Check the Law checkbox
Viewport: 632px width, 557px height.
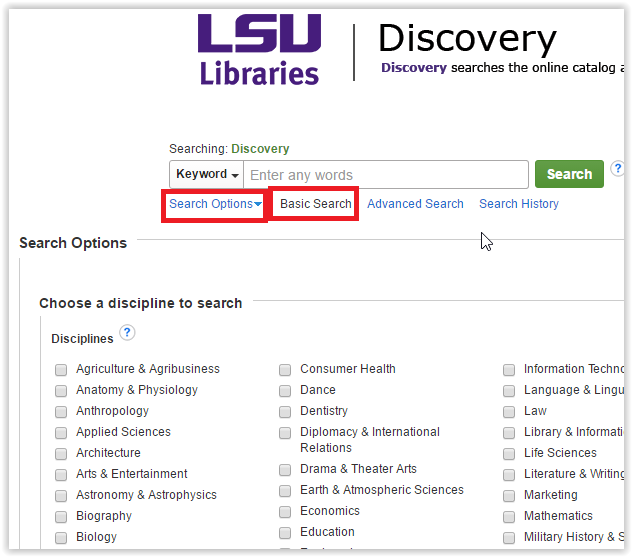point(509,412)
